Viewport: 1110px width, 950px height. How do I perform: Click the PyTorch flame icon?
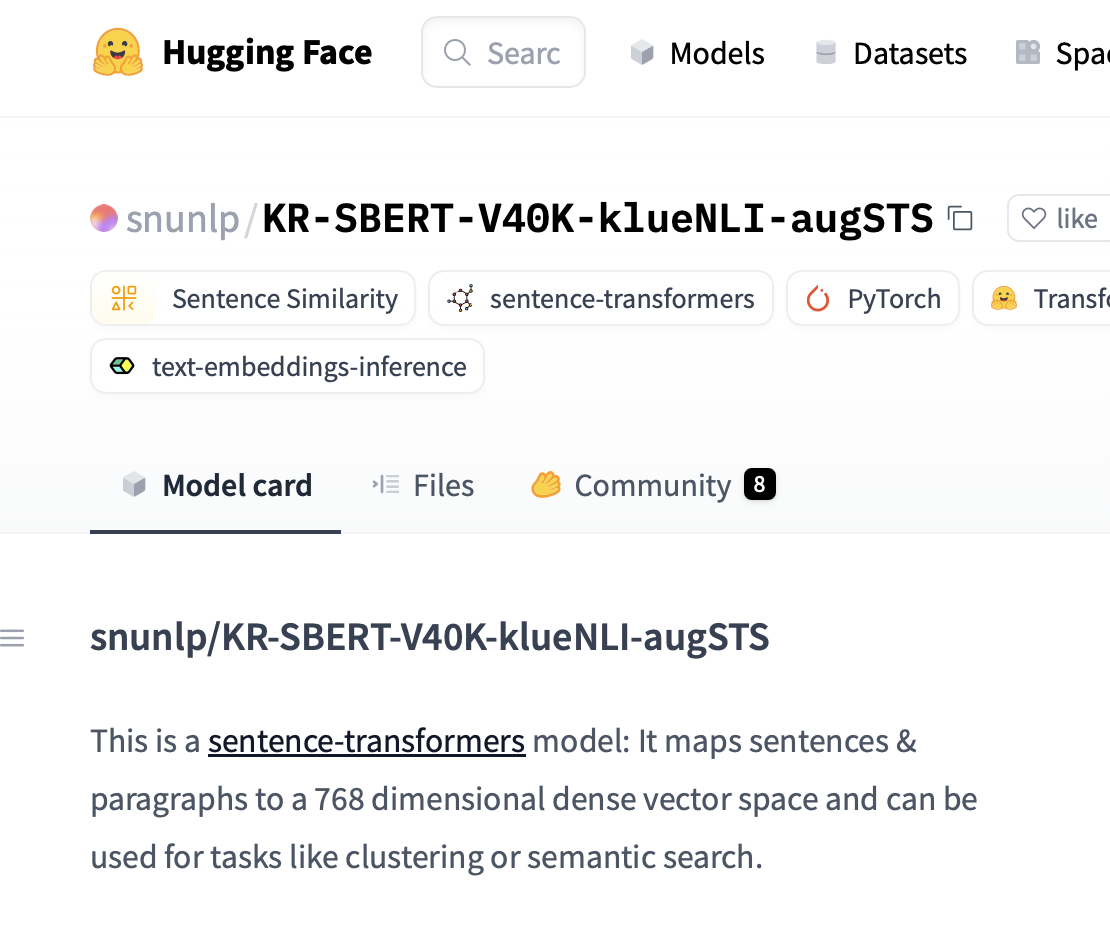(818, 299)
